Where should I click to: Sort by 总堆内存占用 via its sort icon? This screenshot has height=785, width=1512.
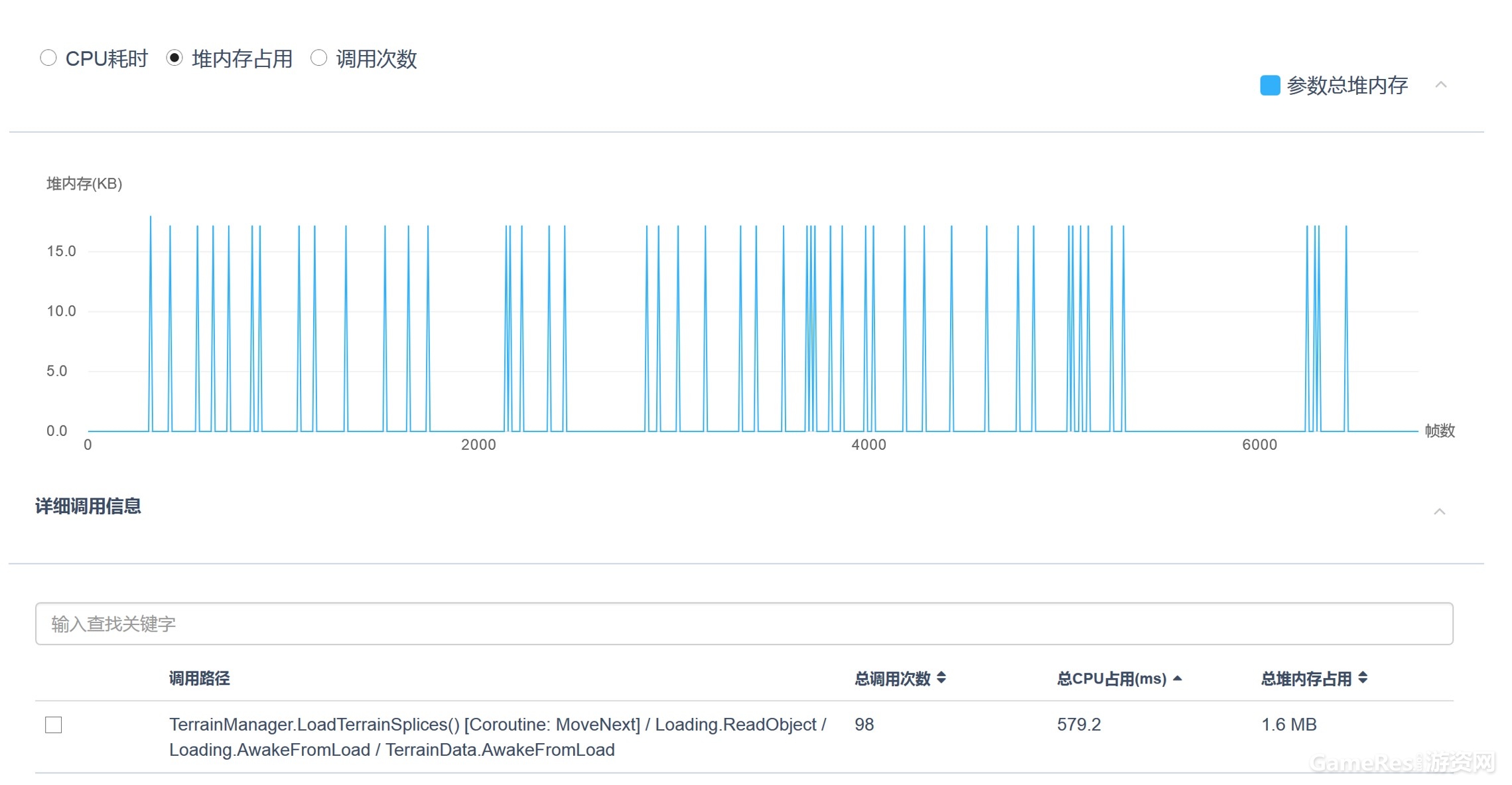coord(1363,678)
